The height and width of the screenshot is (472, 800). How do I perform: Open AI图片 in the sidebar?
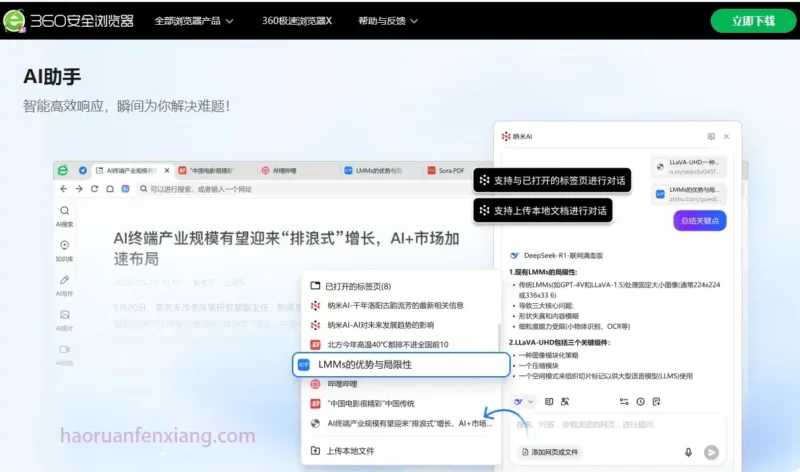coord(64,320)
